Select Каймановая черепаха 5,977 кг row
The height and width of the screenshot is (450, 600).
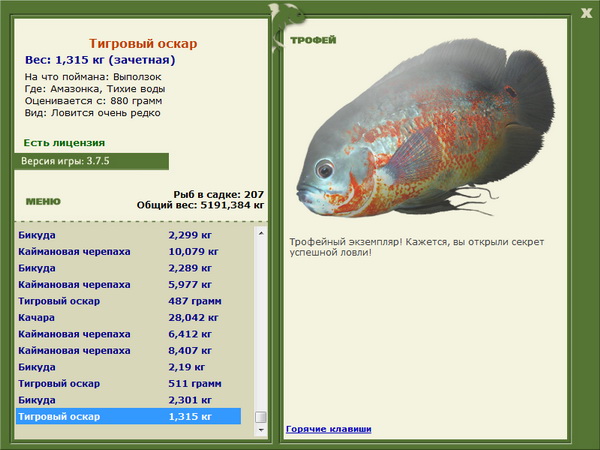tap(129, 284)
